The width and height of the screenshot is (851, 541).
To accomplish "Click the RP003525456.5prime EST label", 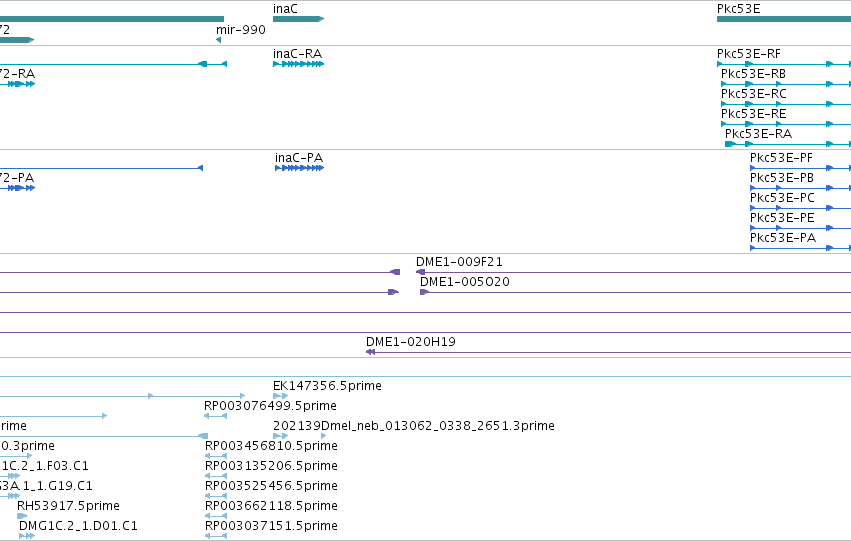I will pos(271,486).
